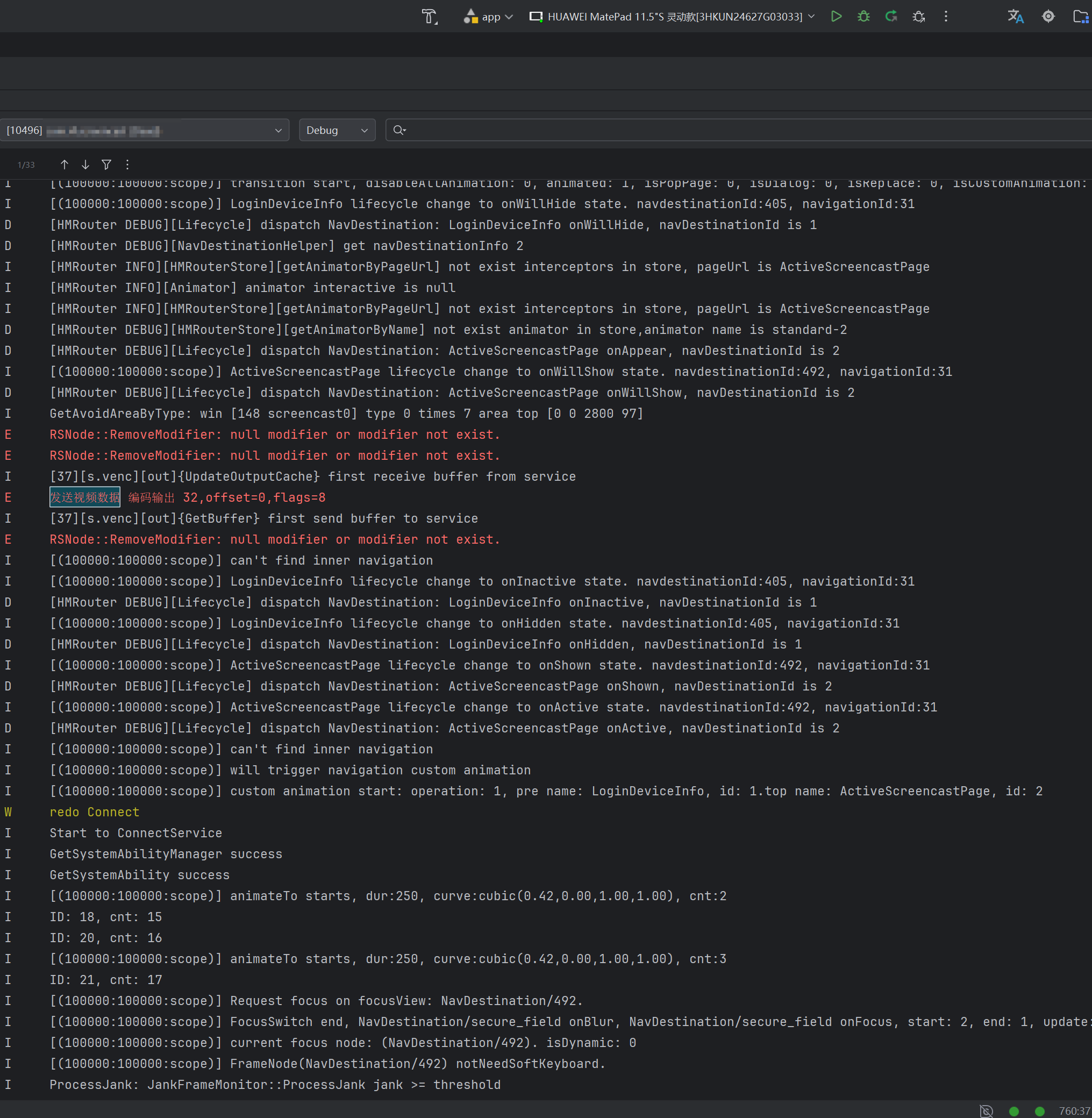Open the Debug log level dropdown

click(337, 130)
